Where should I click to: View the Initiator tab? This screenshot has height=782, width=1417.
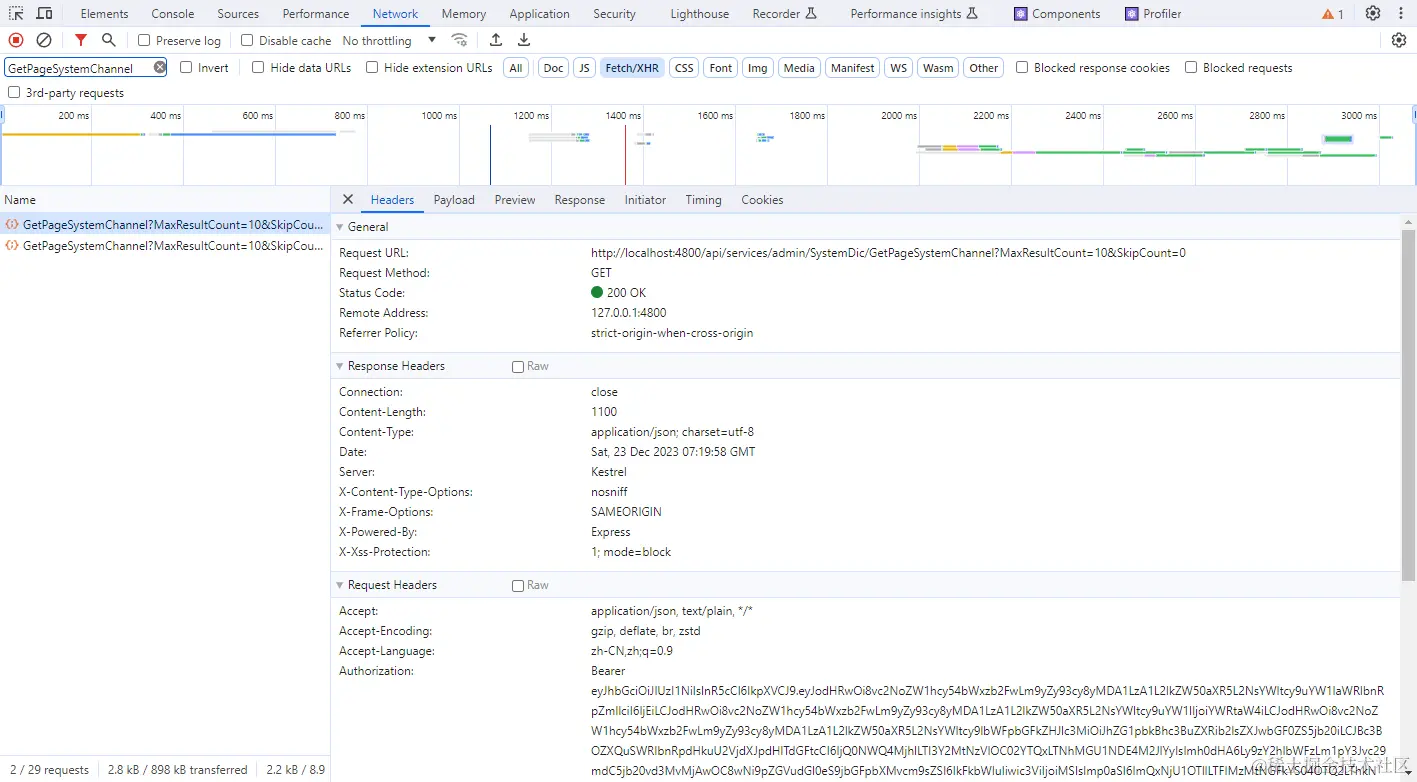point(645,200)
